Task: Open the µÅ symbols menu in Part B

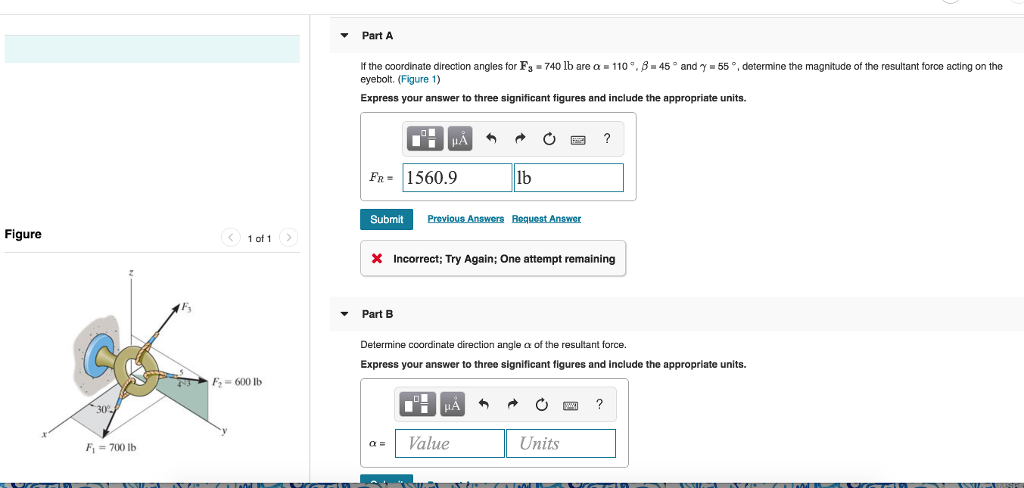Action: click(453, 405)
